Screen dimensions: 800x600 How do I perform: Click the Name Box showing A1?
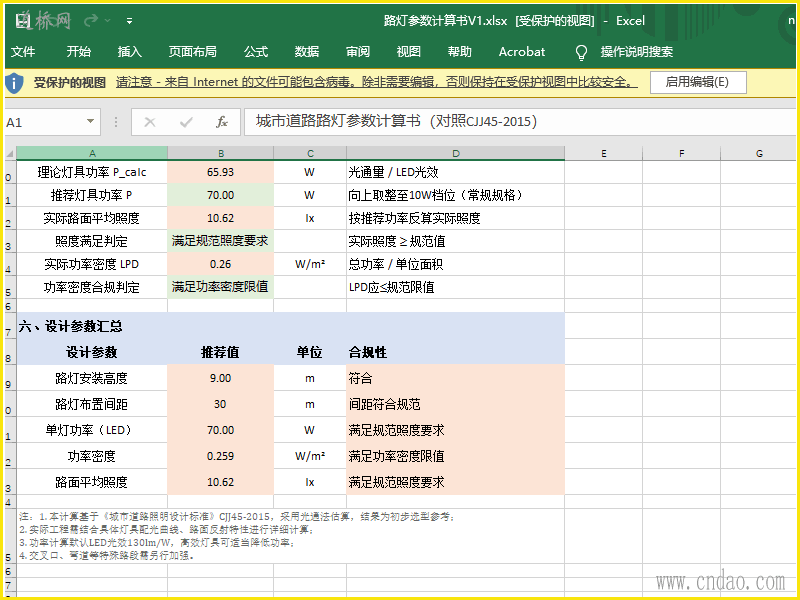[x=44, y=122]
